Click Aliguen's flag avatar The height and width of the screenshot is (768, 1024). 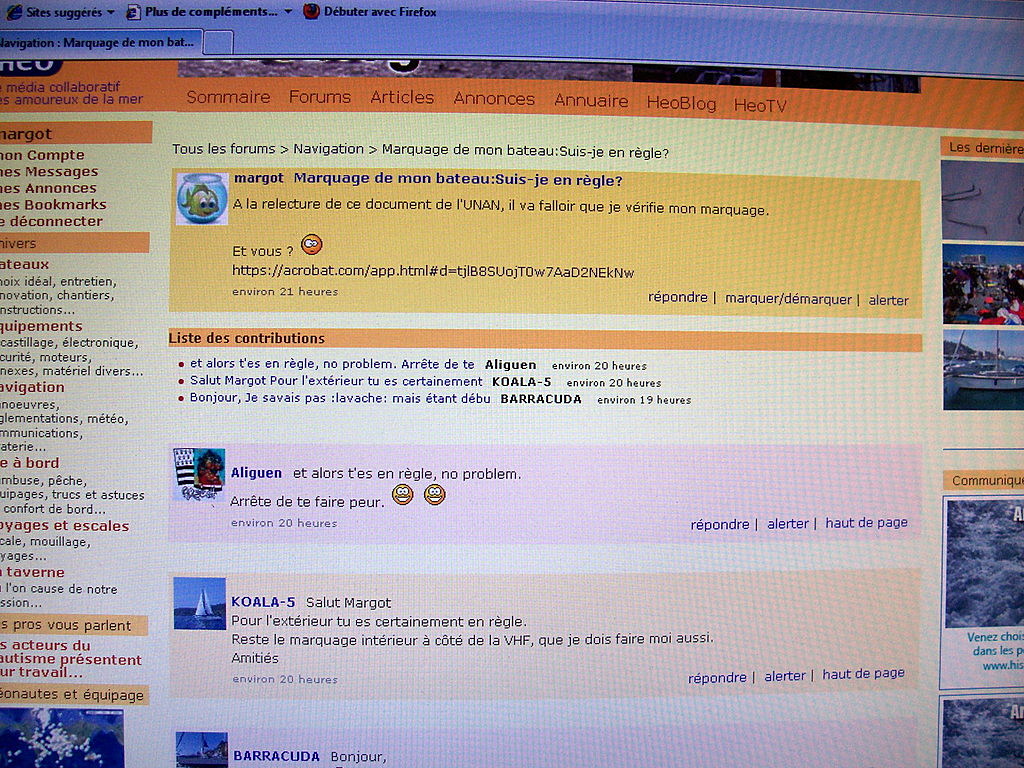tap(199, 474)
